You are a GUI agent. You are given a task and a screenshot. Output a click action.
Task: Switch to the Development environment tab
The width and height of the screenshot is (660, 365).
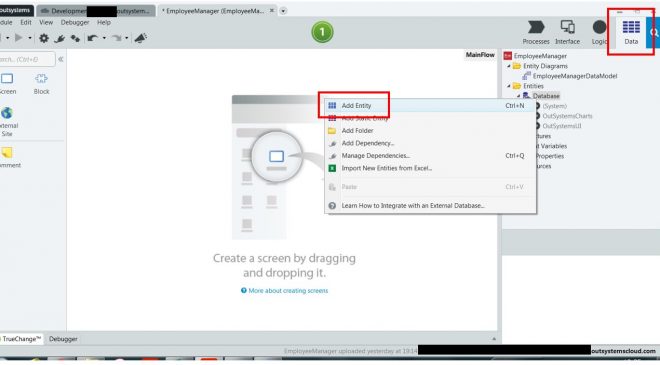(x=96, y=11)
